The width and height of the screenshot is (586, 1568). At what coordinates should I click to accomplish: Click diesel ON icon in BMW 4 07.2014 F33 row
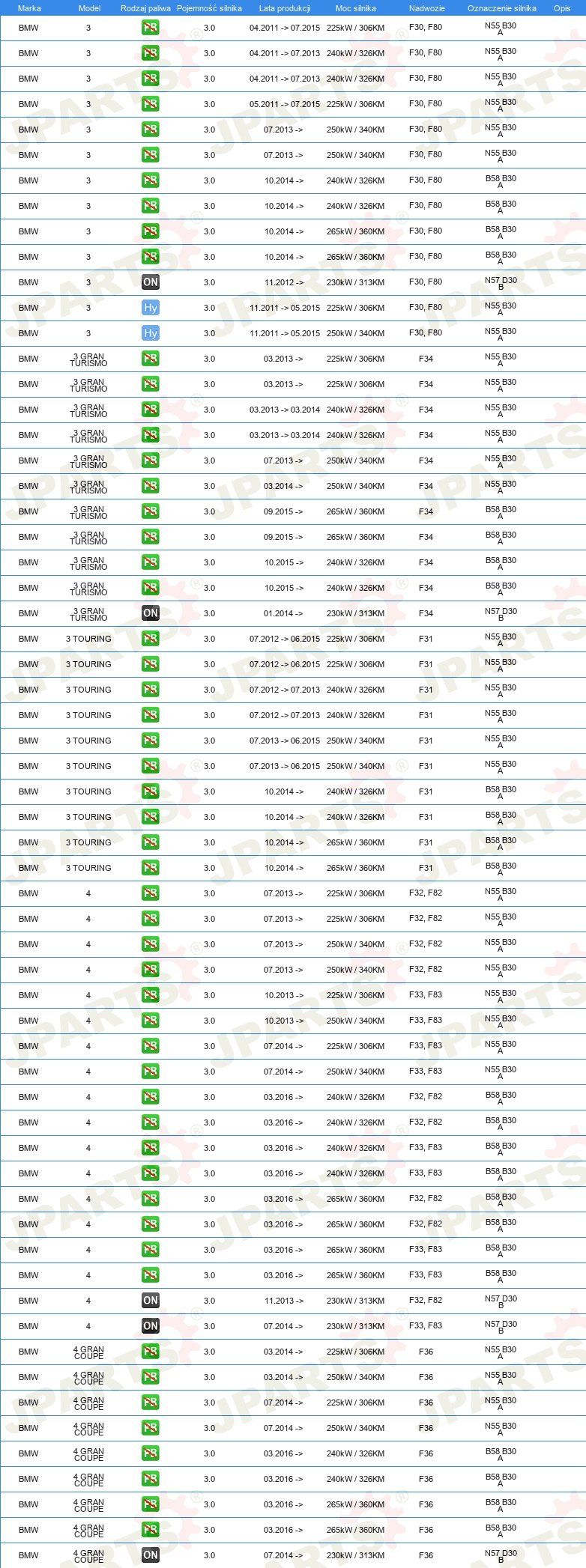151,1326
